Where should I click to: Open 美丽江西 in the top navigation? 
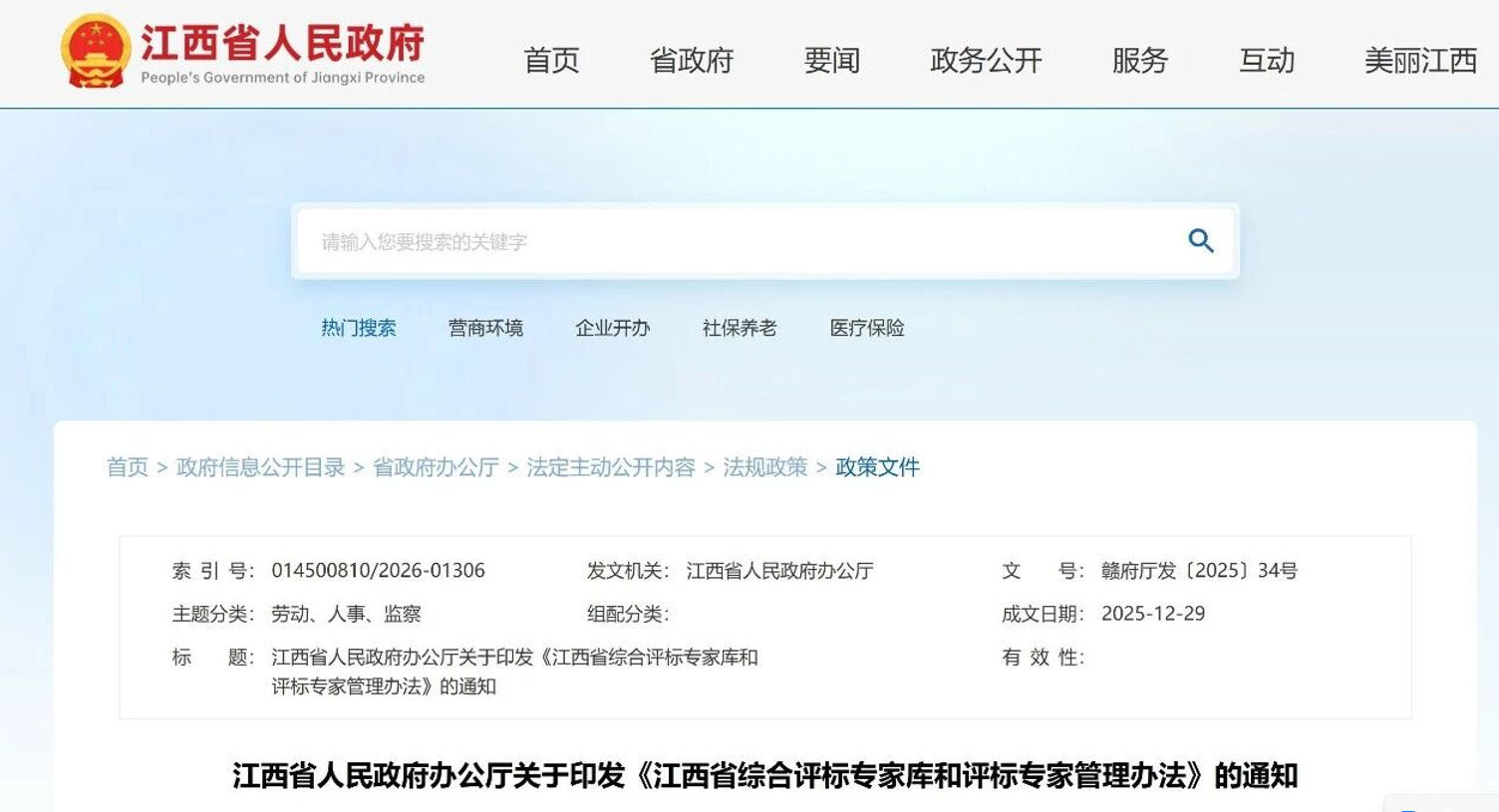point(1419,61)
